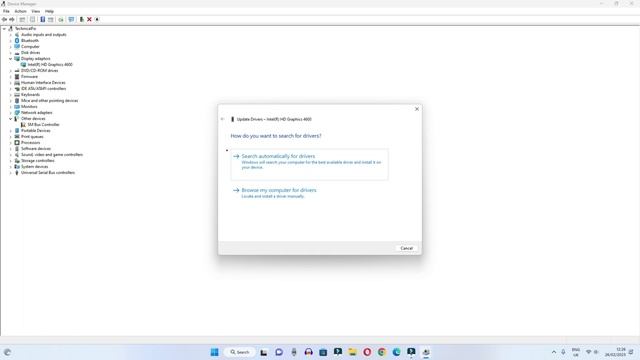Select the Computer tree label

point(30,47)
